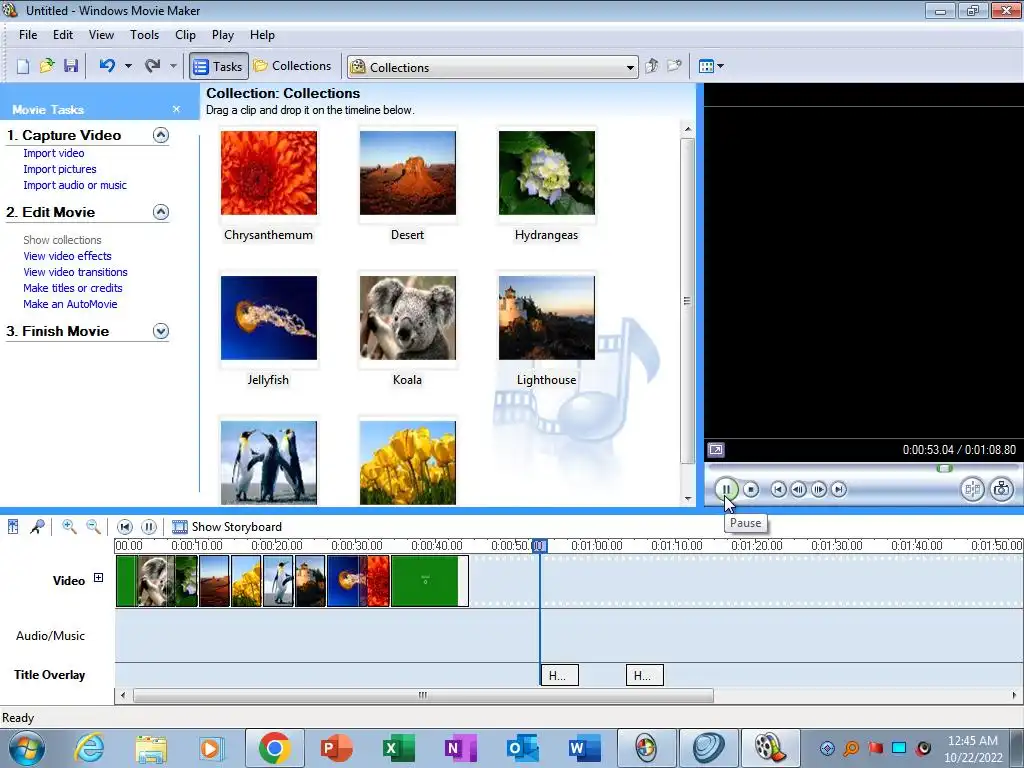Click the Take Picture camera icon
The height and width of the screenshot is (768, 1024).
(1002, 489)
